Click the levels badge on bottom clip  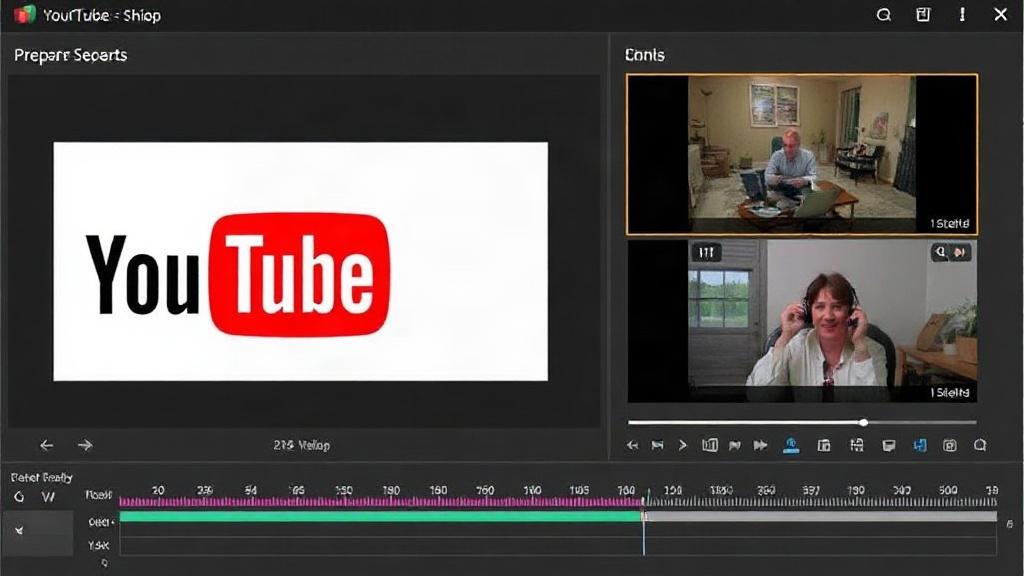[x=707, y=252]
